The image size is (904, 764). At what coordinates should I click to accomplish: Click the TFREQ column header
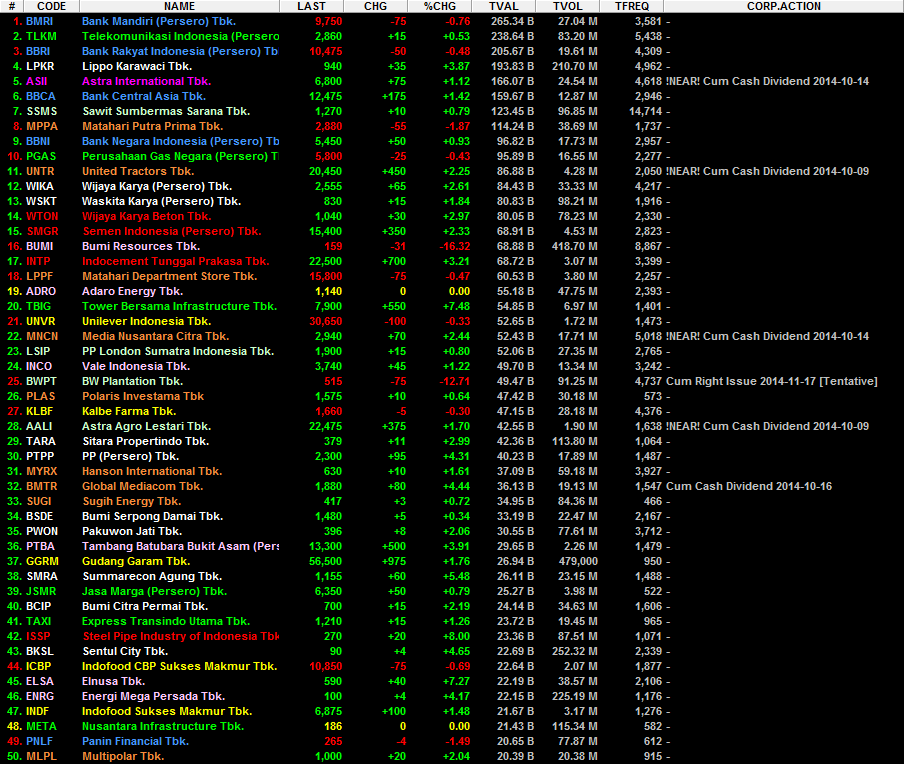(x=631, y=6)
